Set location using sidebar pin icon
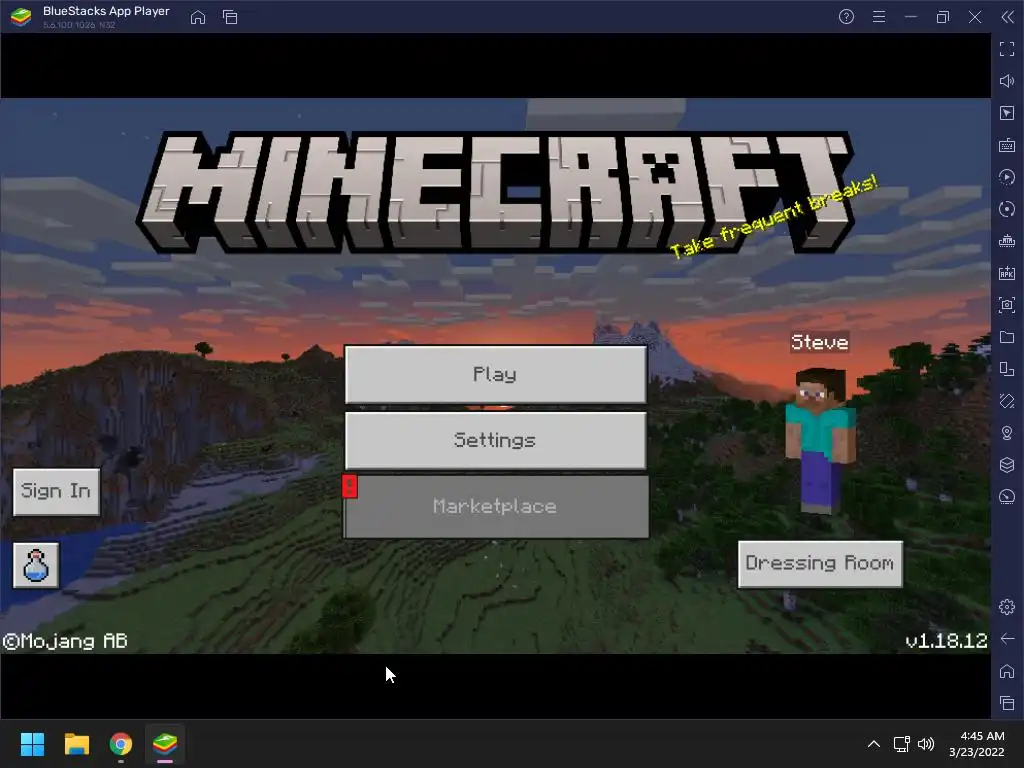The width and height of the screenshot is (1024, 768). coord(1007,433)
